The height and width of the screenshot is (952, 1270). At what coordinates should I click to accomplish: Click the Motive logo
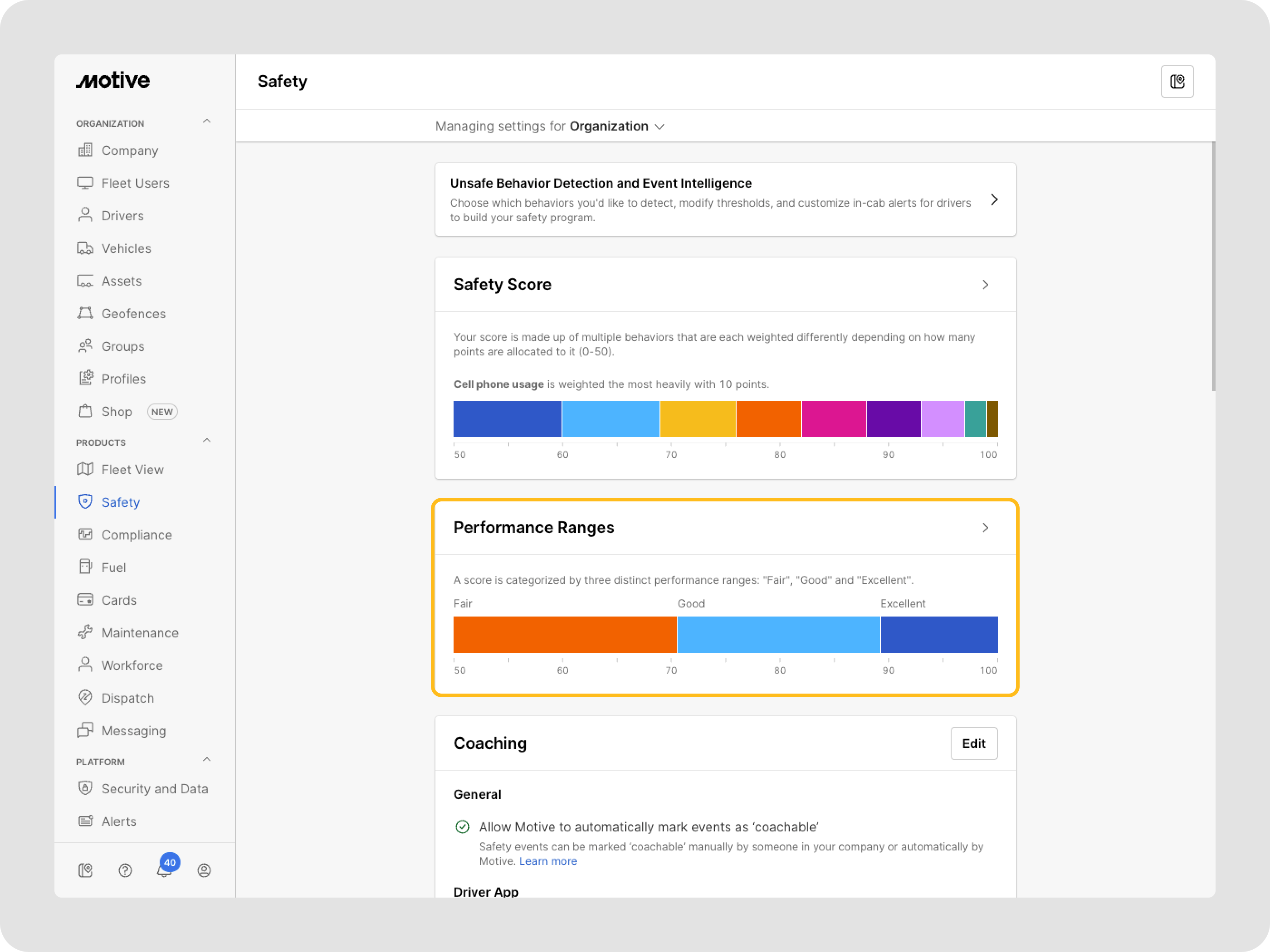tap(113, 80)
